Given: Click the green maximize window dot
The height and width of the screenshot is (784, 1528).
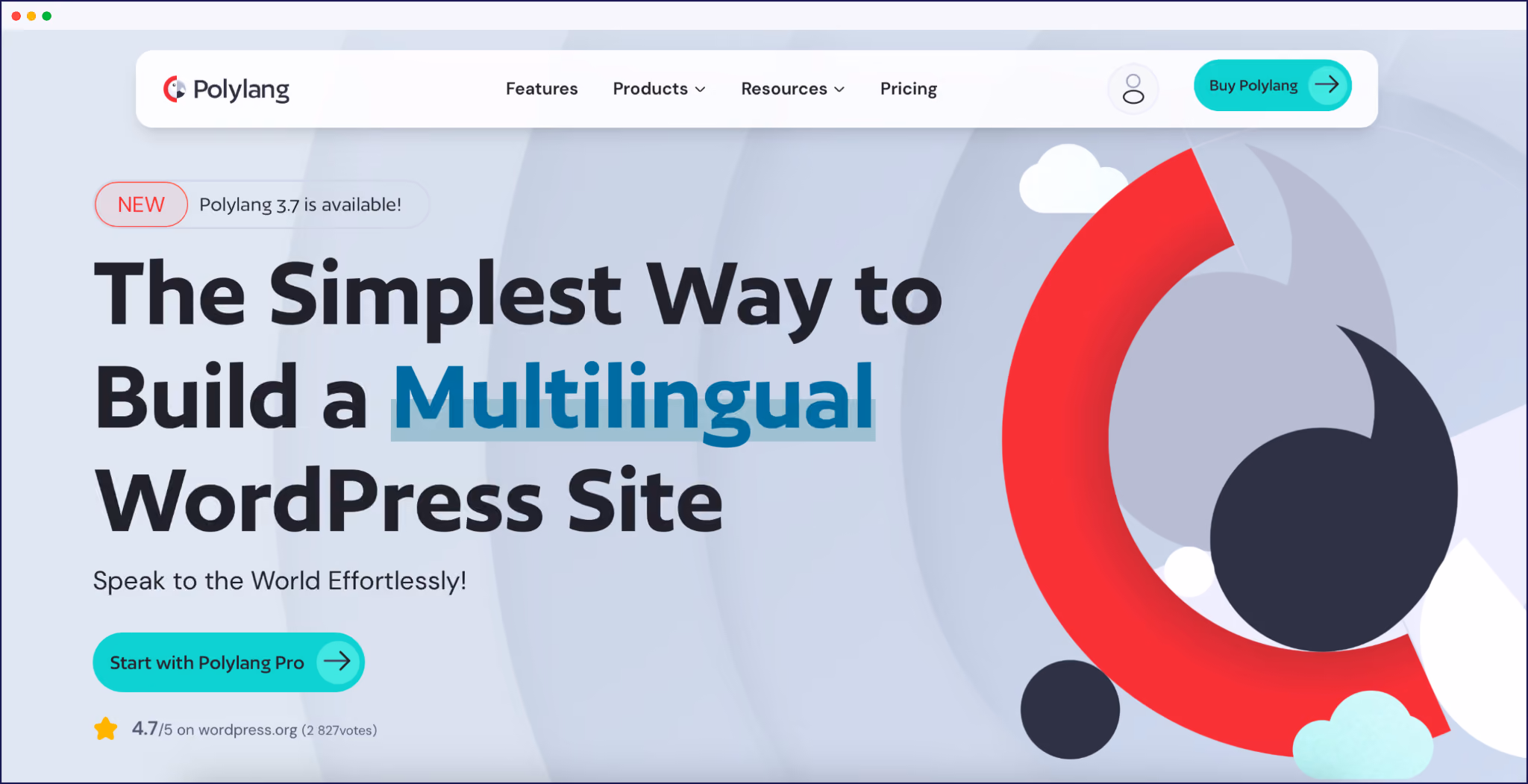Looking at the screenshot, I should [x=47, y=16].
